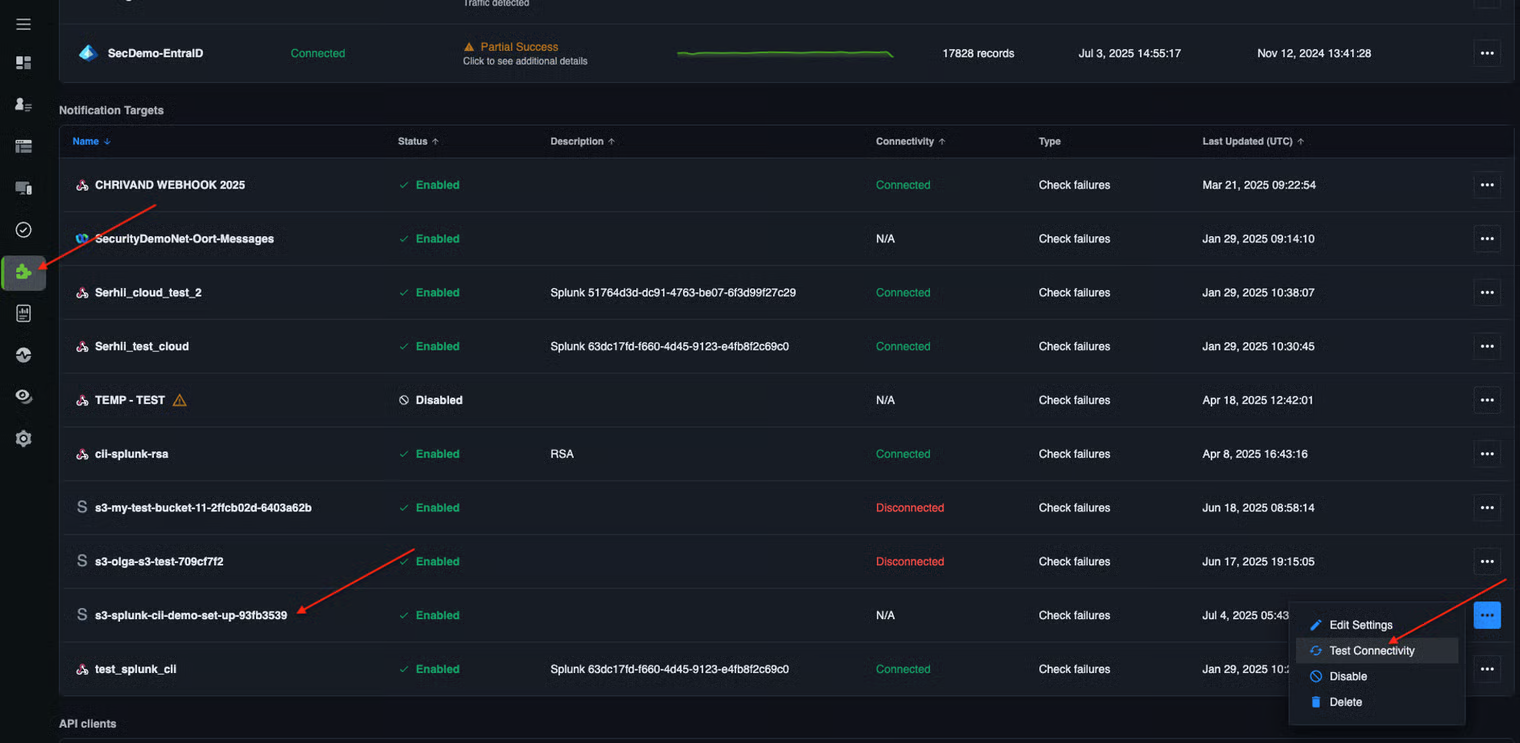Select Delete in the context menu
The width and height of the screenshot is (1520, 743).
(1345, 702)
